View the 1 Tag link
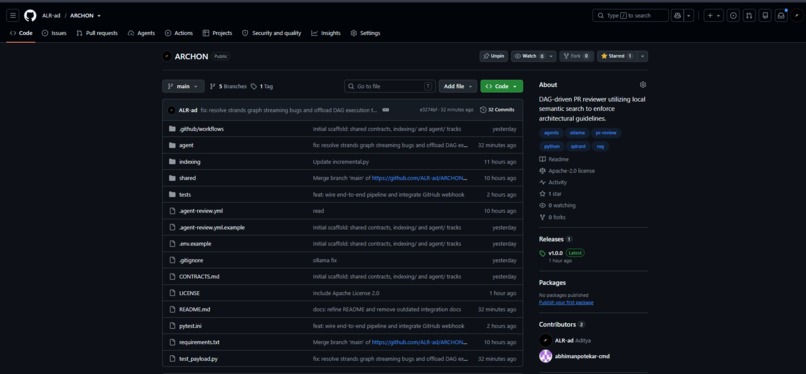The height and width of the screenshot is (374, 806). [x=262, y=87]
